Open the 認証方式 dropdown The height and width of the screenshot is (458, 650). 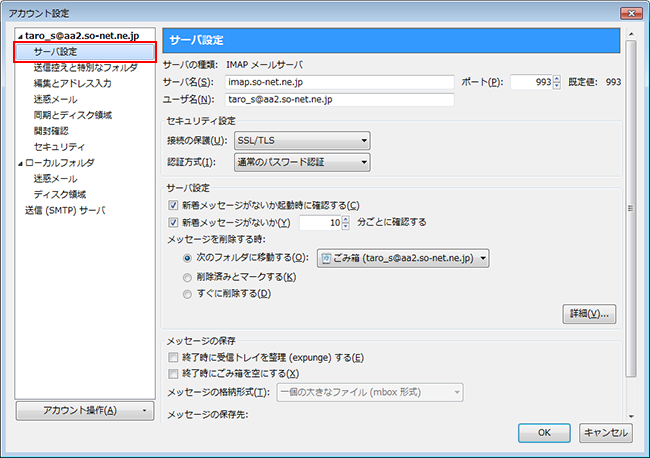pyautogui.click(x=302, y=161)
